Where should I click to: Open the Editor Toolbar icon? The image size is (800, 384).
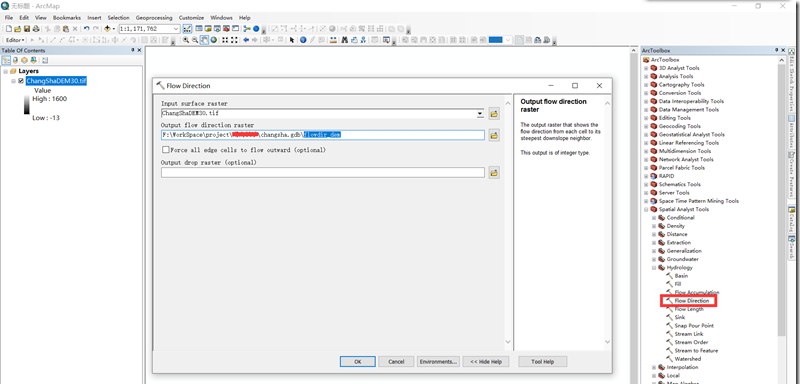[187, 29]
